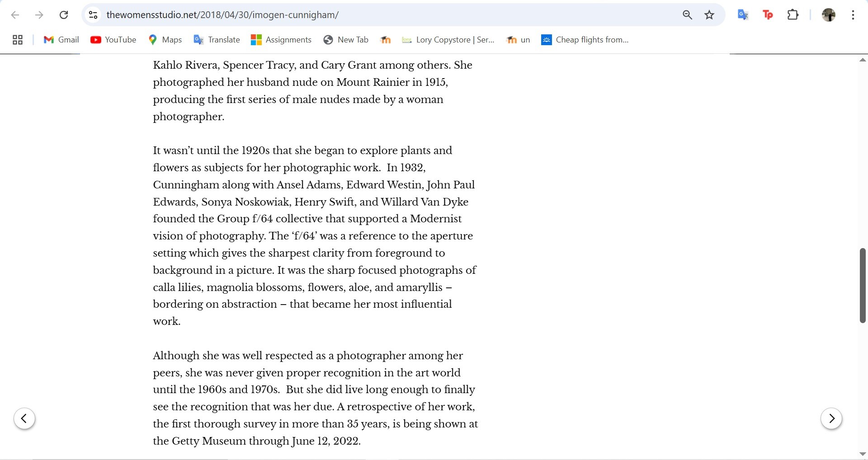
Task: Open the YouTube bookmark
Action: pyautogui.click(x=113, y=40)
